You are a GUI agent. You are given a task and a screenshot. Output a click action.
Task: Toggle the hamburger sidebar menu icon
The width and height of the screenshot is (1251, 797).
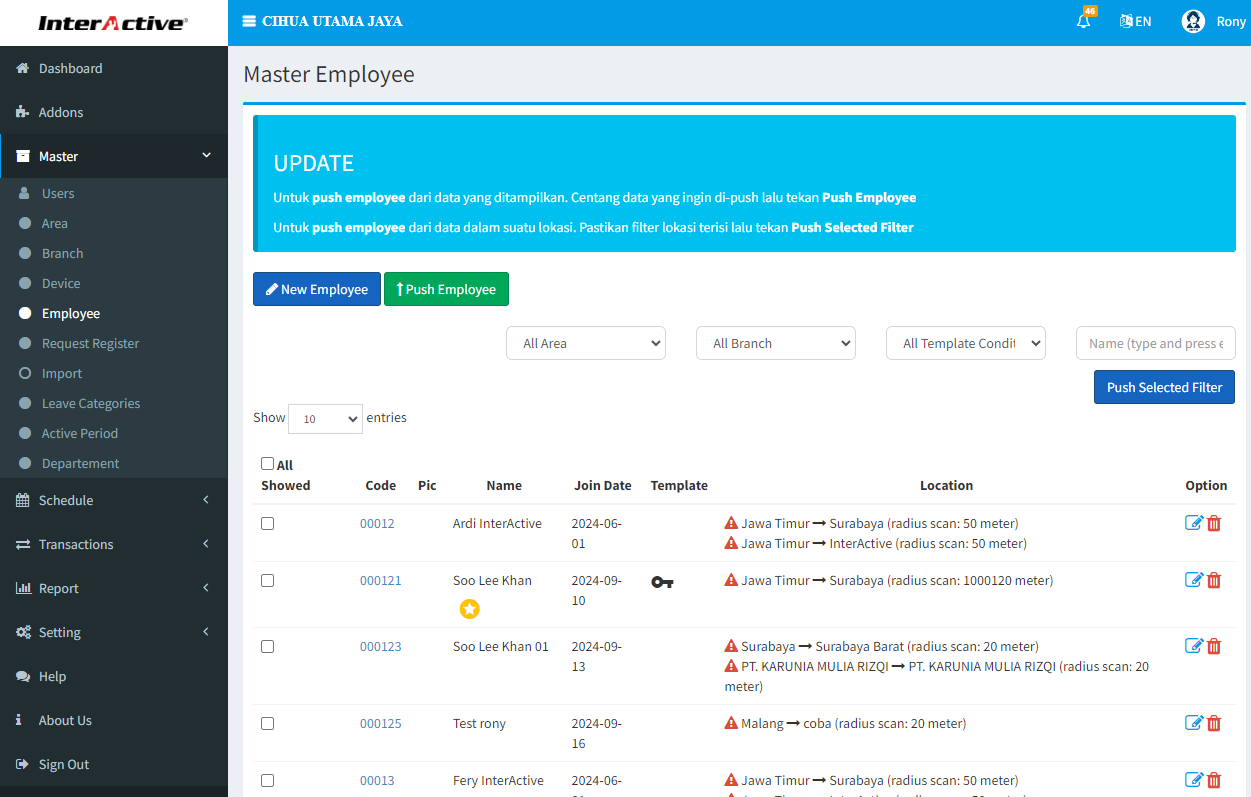(x=249, y=21)
